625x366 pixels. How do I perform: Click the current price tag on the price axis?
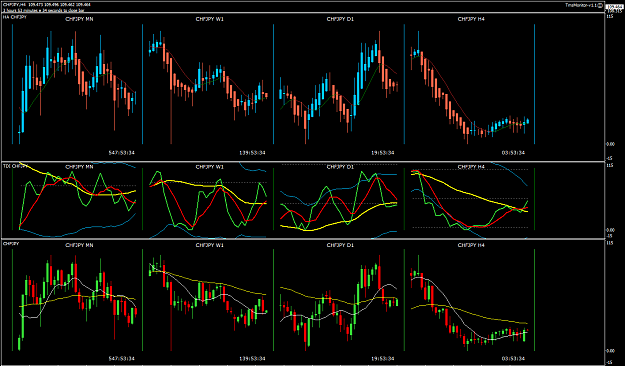(615, 7)
